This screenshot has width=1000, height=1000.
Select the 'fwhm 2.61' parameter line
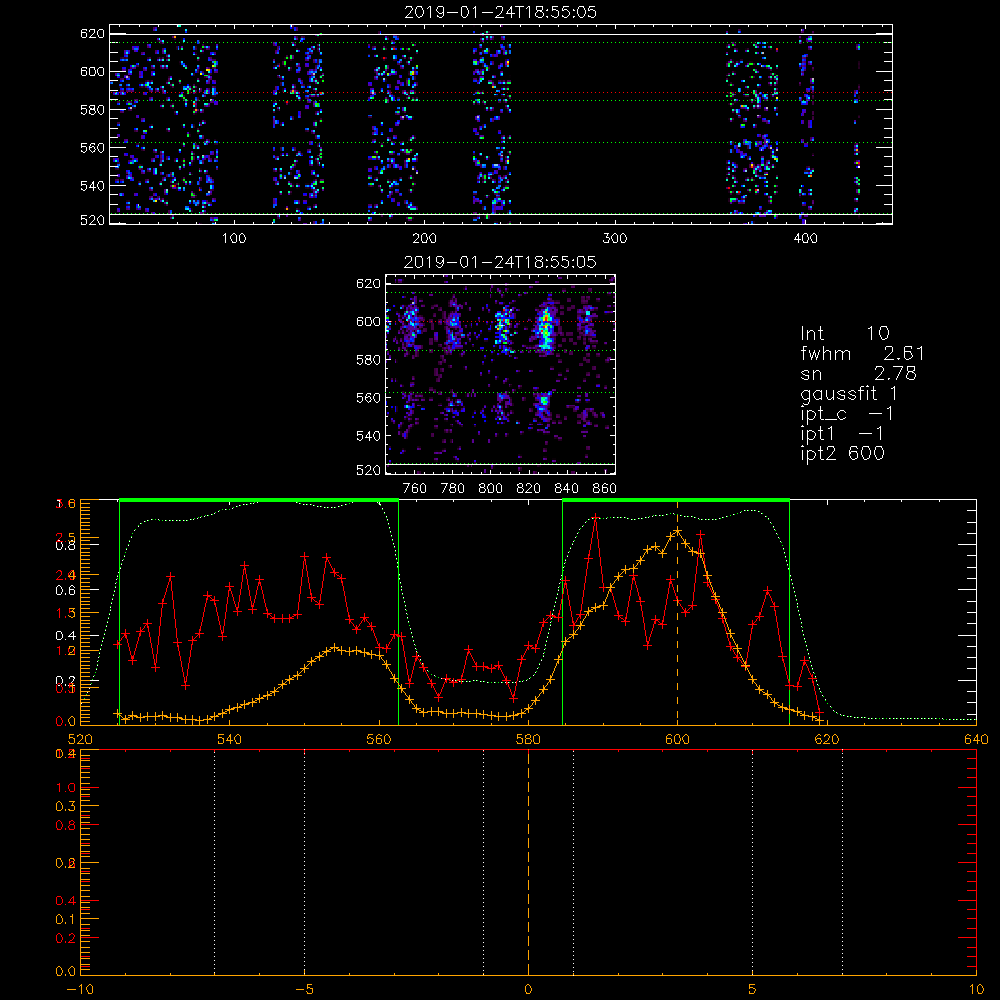click(x=862, y=353)
